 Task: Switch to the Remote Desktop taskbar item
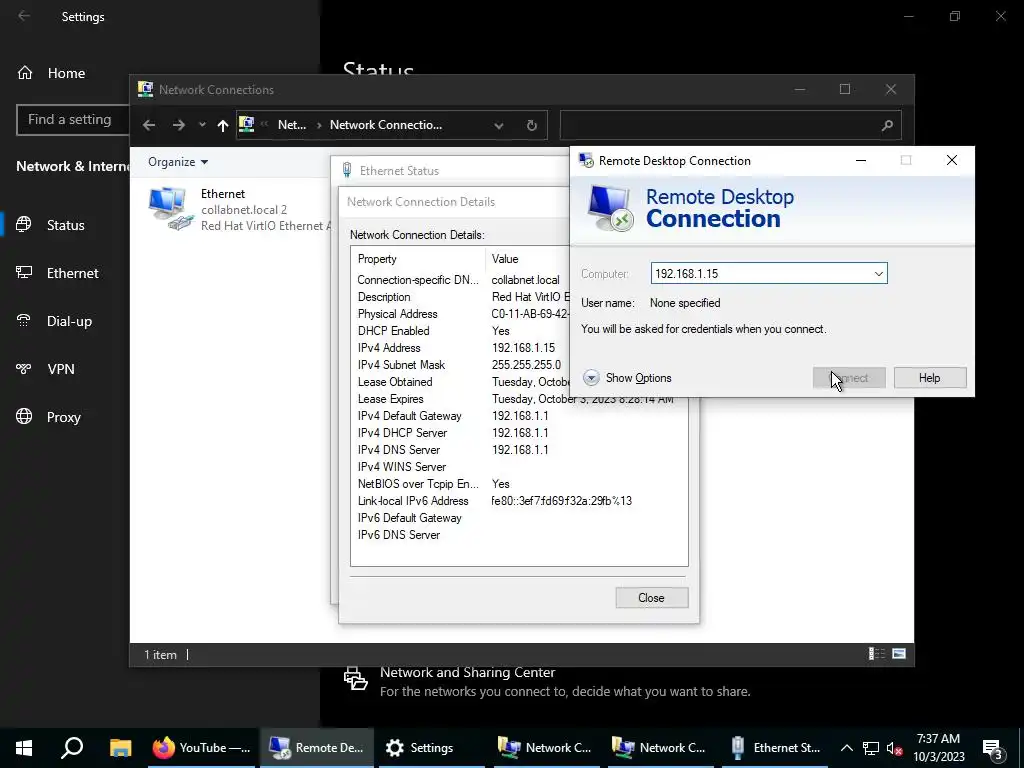(317, 748)
